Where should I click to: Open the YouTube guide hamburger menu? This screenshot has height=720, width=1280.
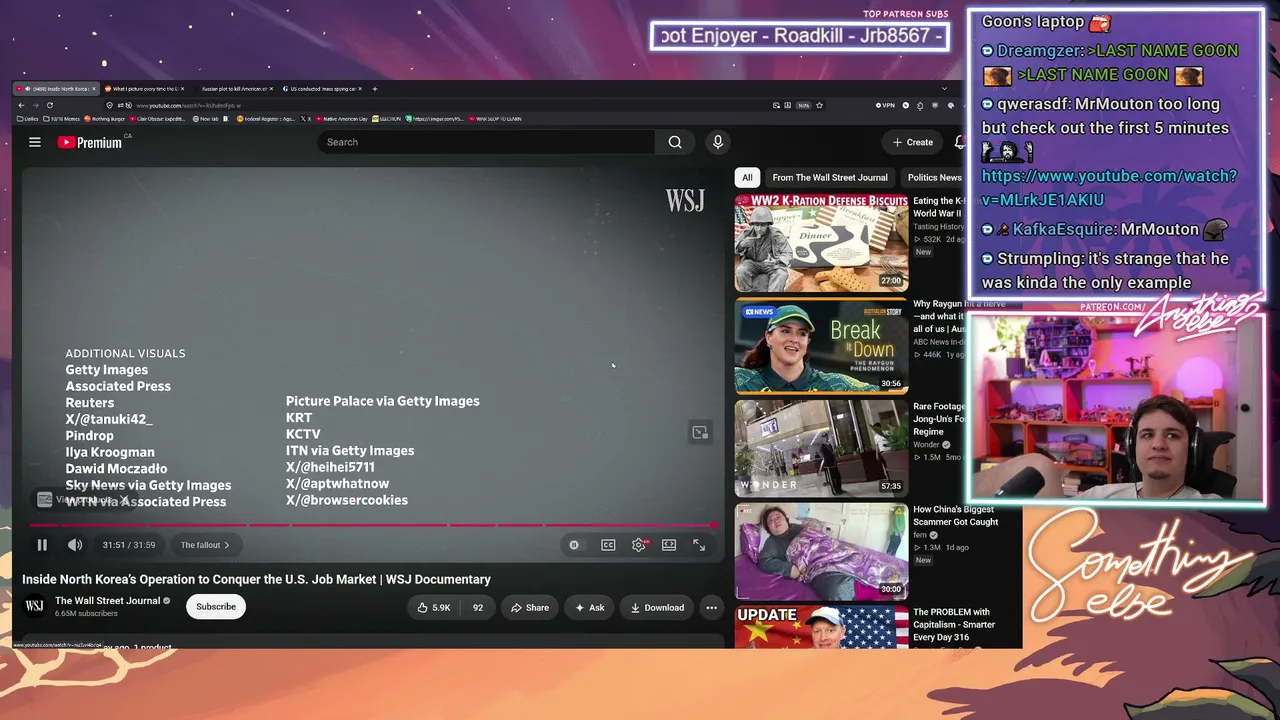point(35,142)
